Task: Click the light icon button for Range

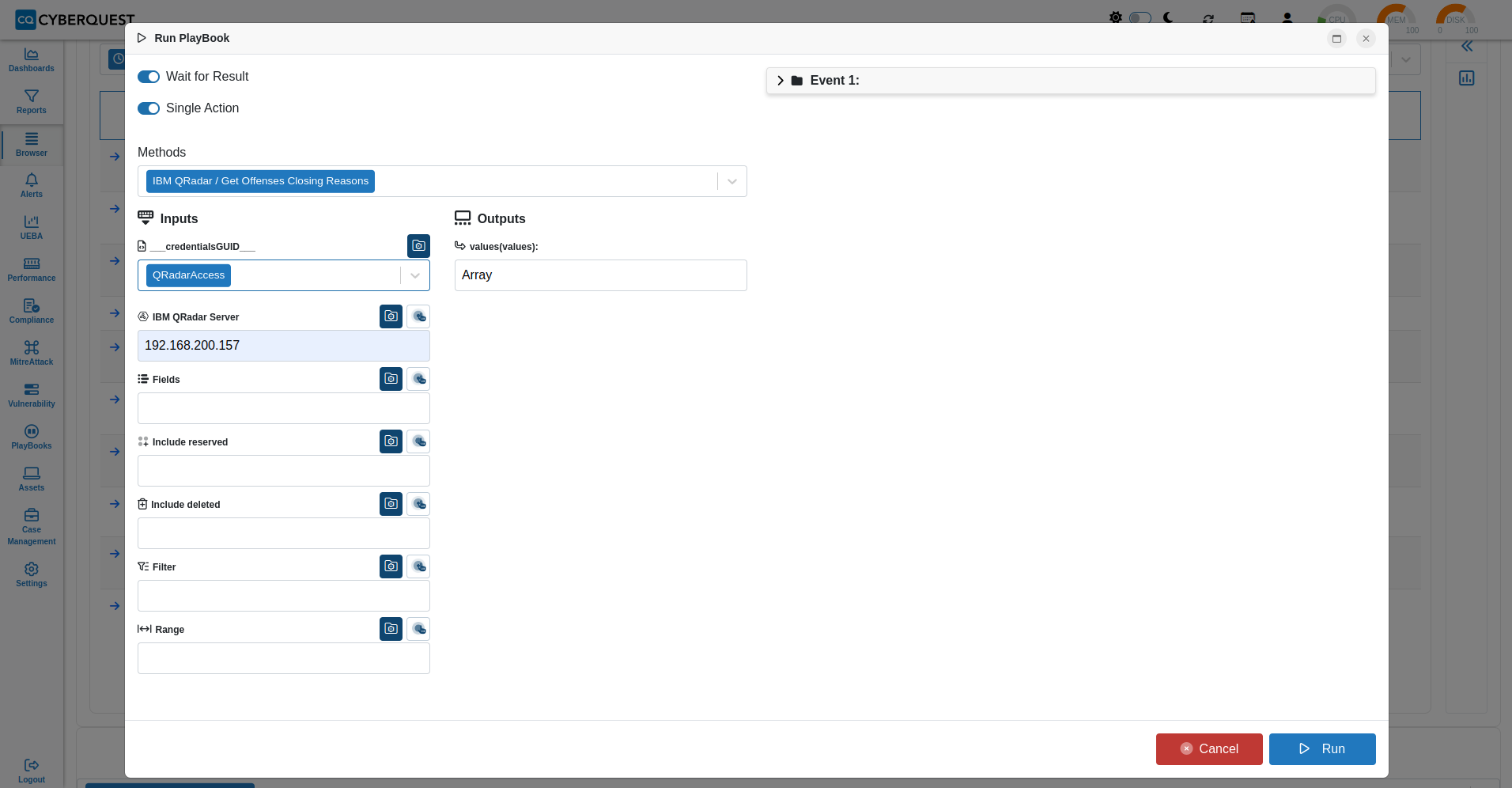Action: coord(418,629)
